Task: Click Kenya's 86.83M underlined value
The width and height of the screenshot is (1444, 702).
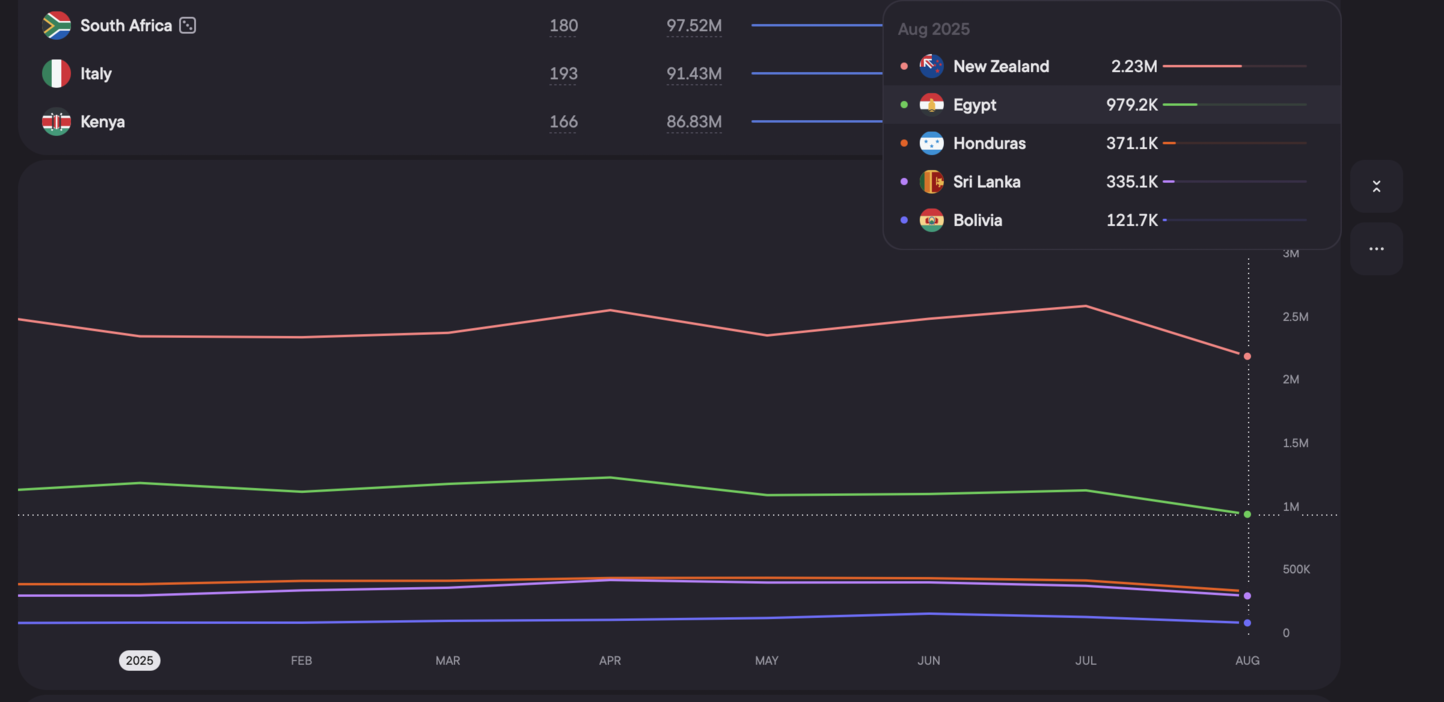Action: pyautogui.click(x=694, y=122)
